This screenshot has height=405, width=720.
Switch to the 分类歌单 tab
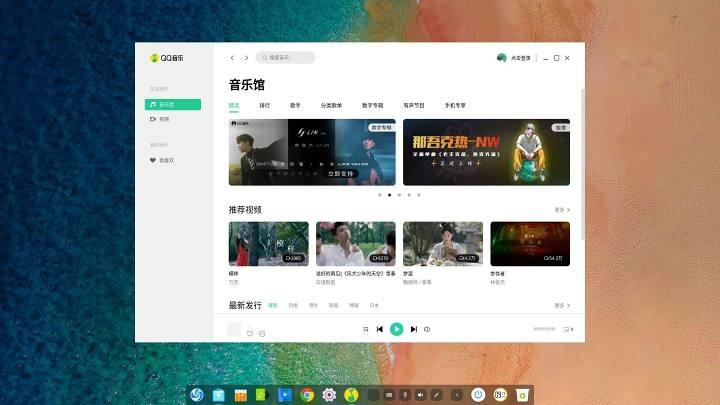(331, 105)
